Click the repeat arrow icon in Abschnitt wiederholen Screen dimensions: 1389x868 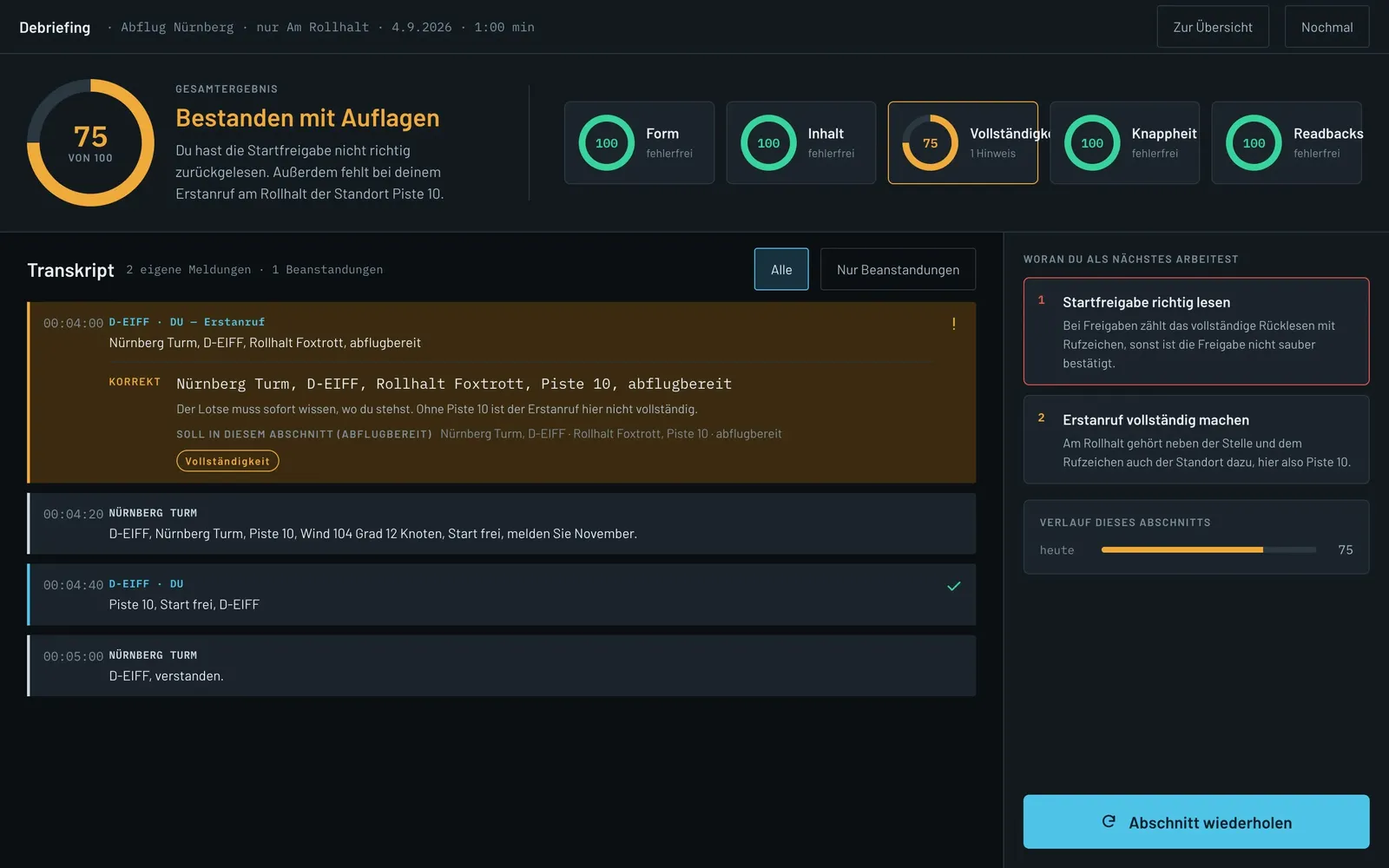[1109, 821]
